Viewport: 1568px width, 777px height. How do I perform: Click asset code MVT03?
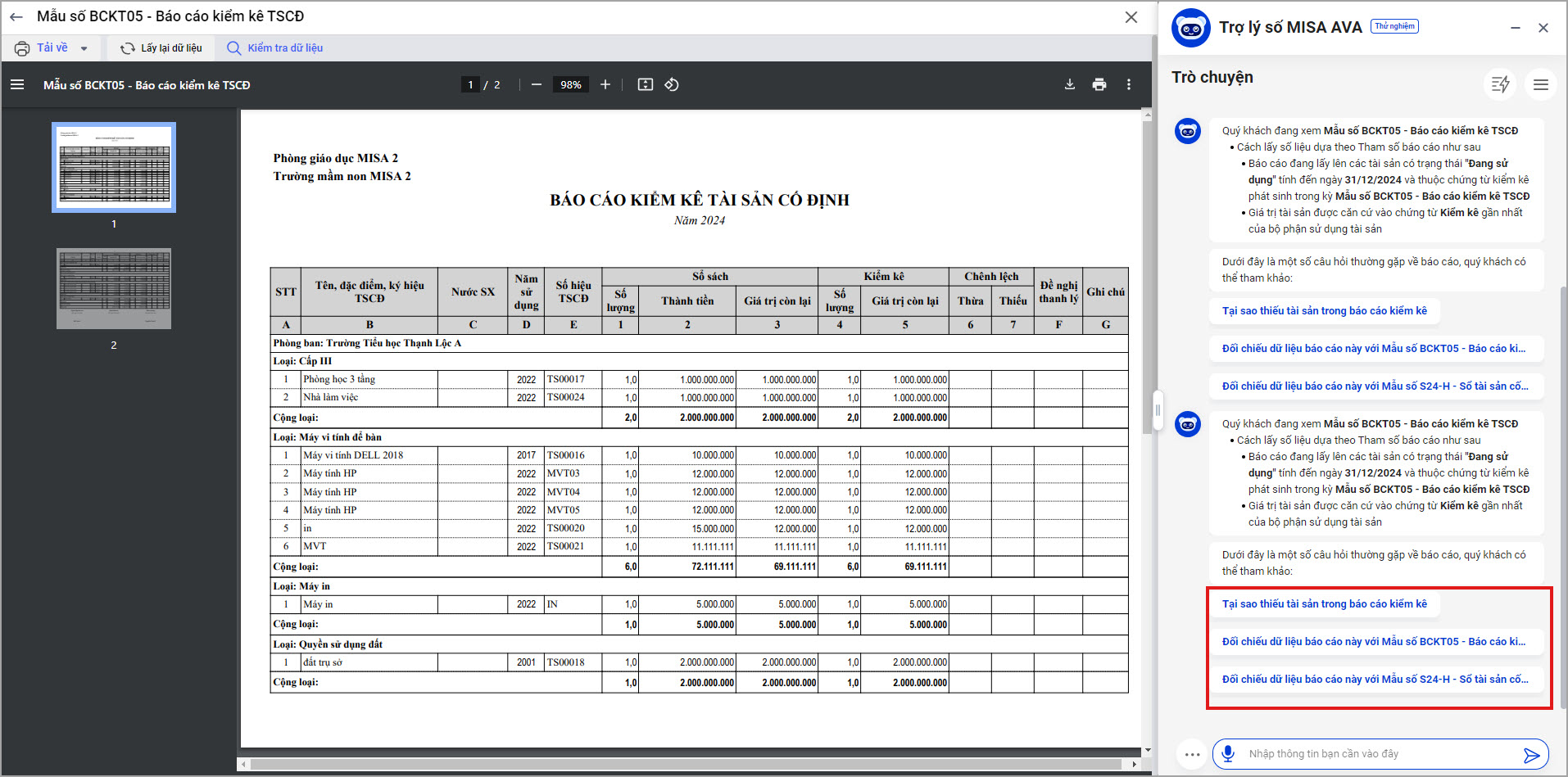[x=564, y=473]
